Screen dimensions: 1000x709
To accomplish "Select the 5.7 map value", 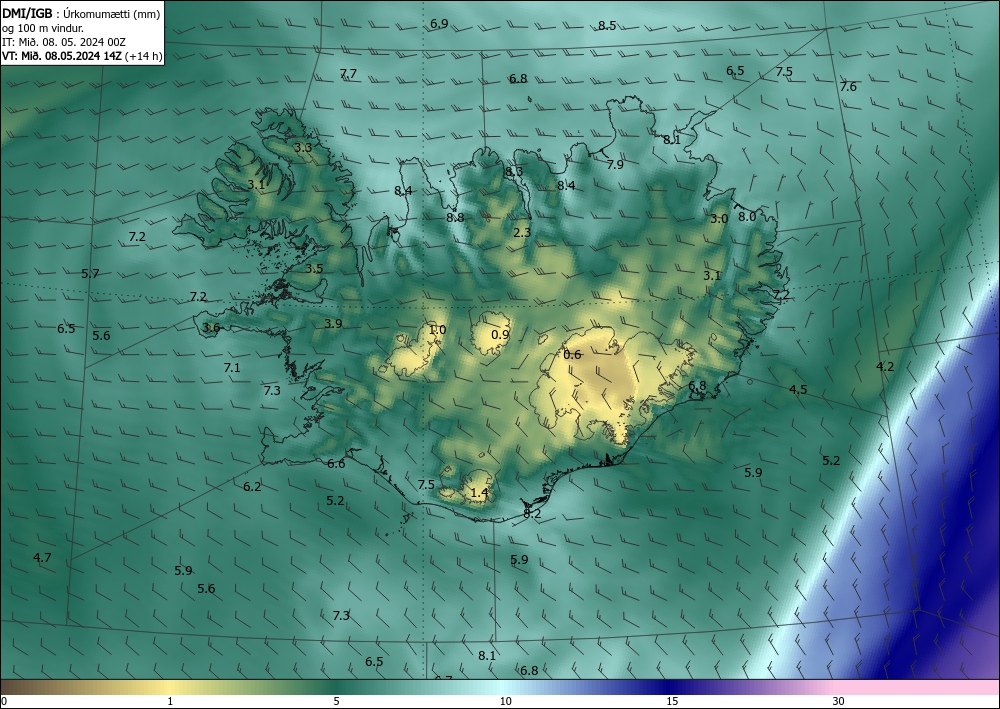I will tap(91, 274).
